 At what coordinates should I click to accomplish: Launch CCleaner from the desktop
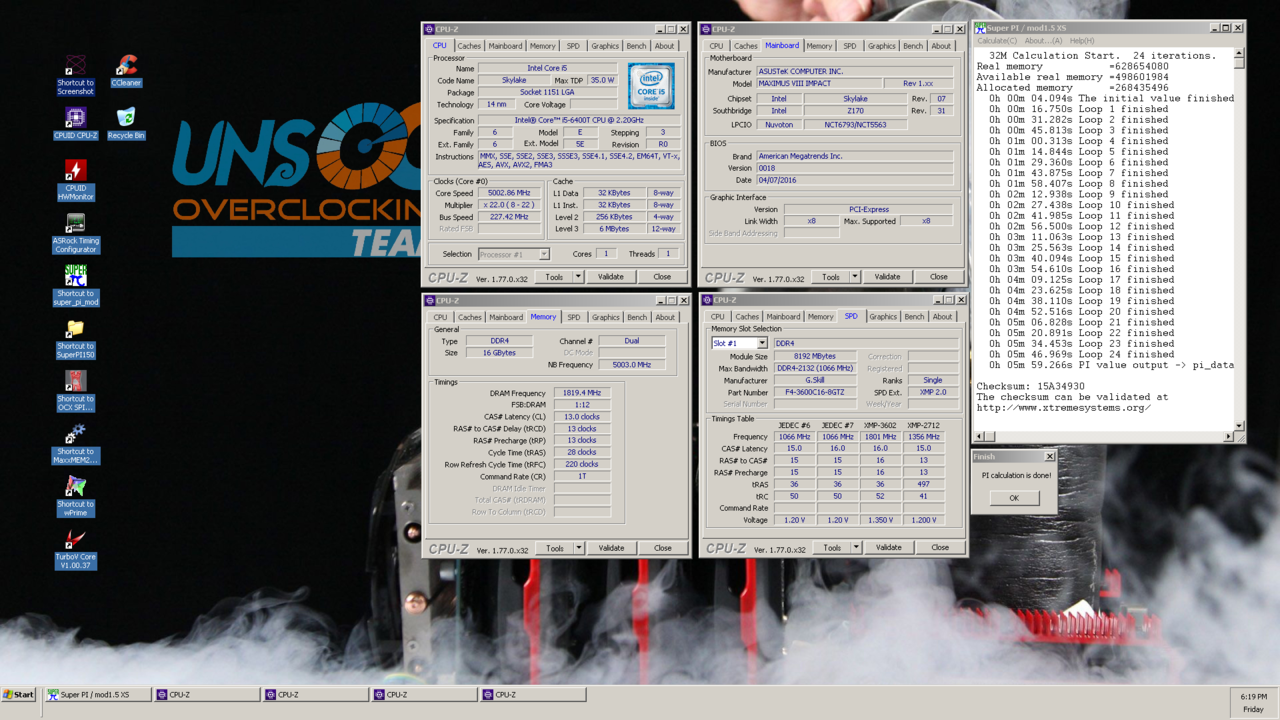pos(126,68)
